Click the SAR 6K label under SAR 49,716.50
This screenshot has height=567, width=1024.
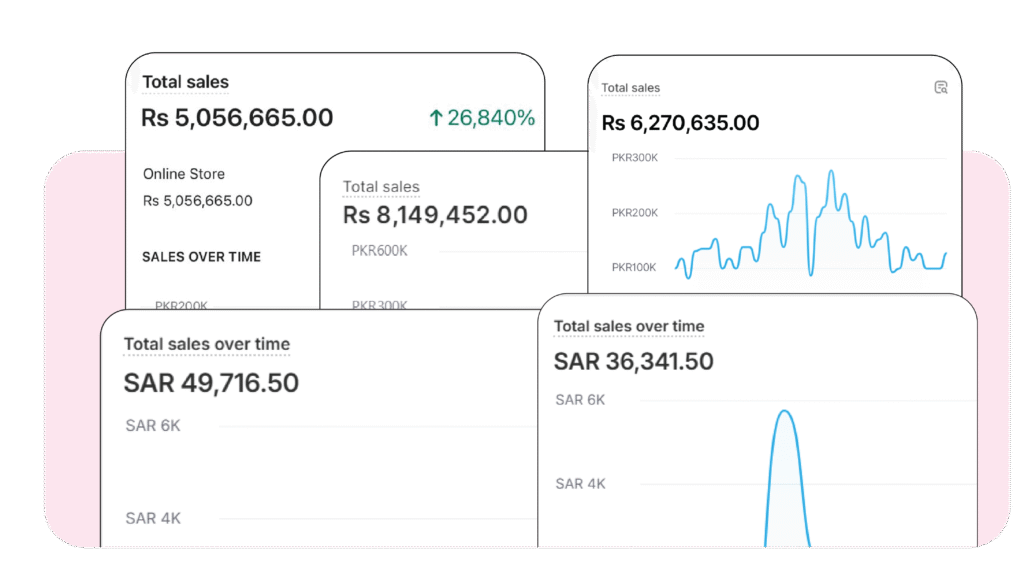(153, 426)
